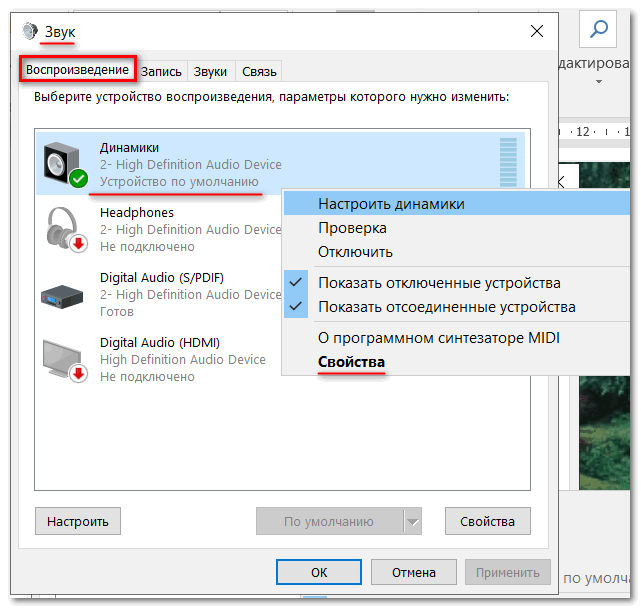Click the Отмена button
Image resolution: width=641 pixels, height=609 pixels.
414,572
